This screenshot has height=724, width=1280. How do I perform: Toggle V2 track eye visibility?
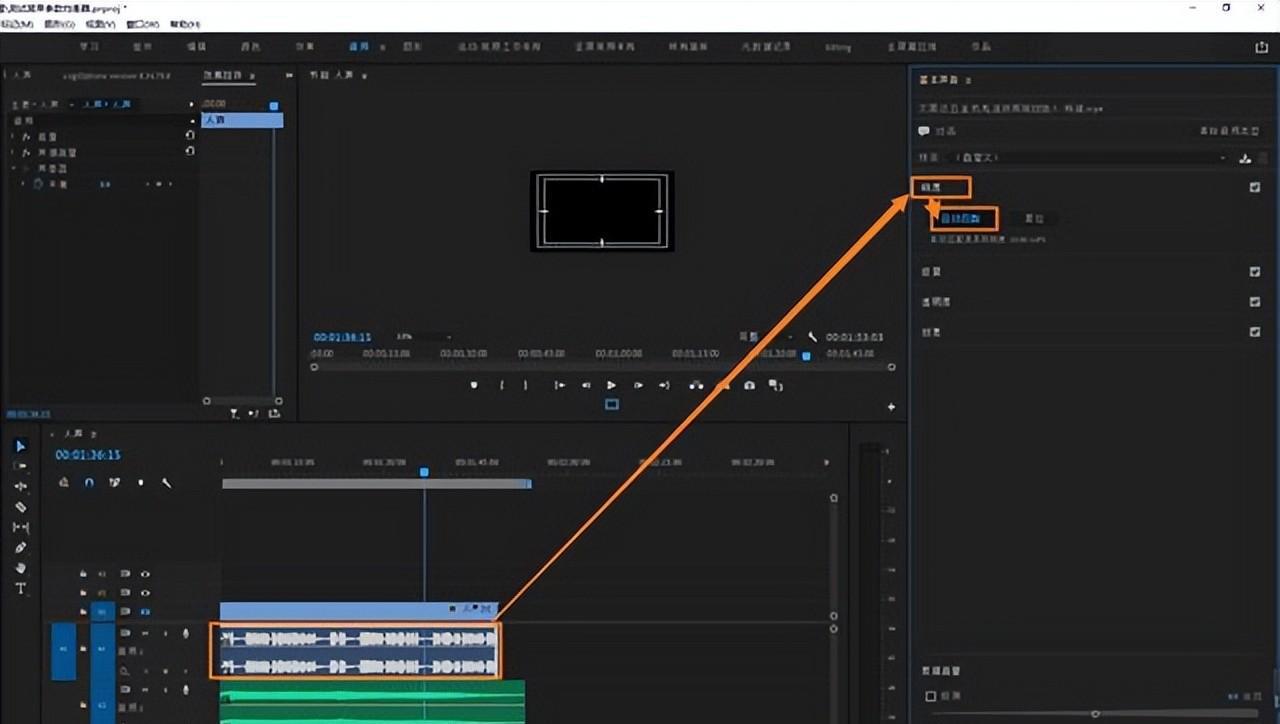click(x=145, y=592)
